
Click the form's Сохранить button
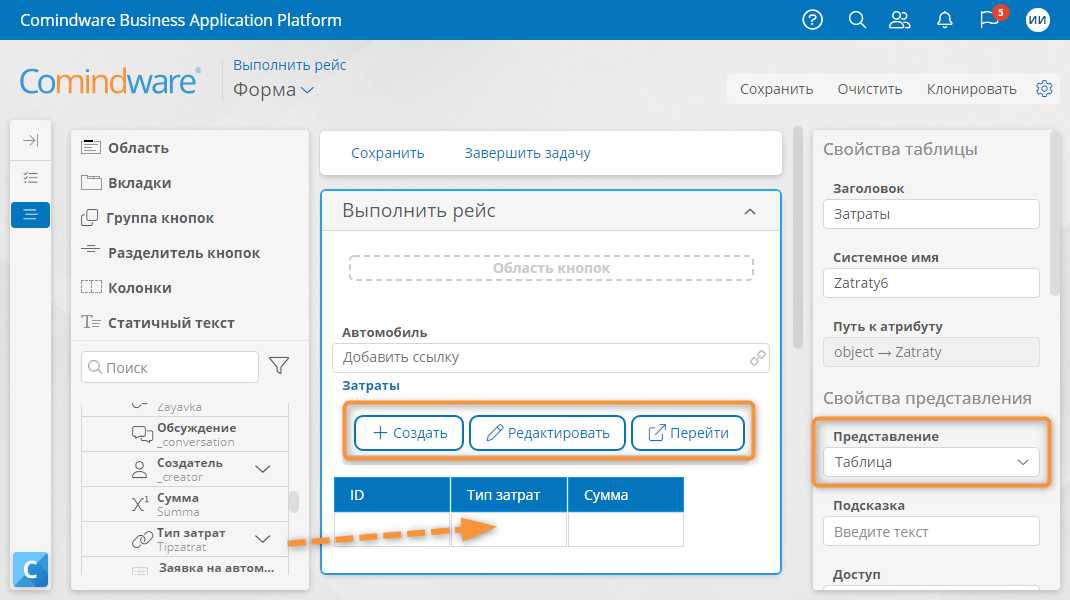[x=388, y=153]
